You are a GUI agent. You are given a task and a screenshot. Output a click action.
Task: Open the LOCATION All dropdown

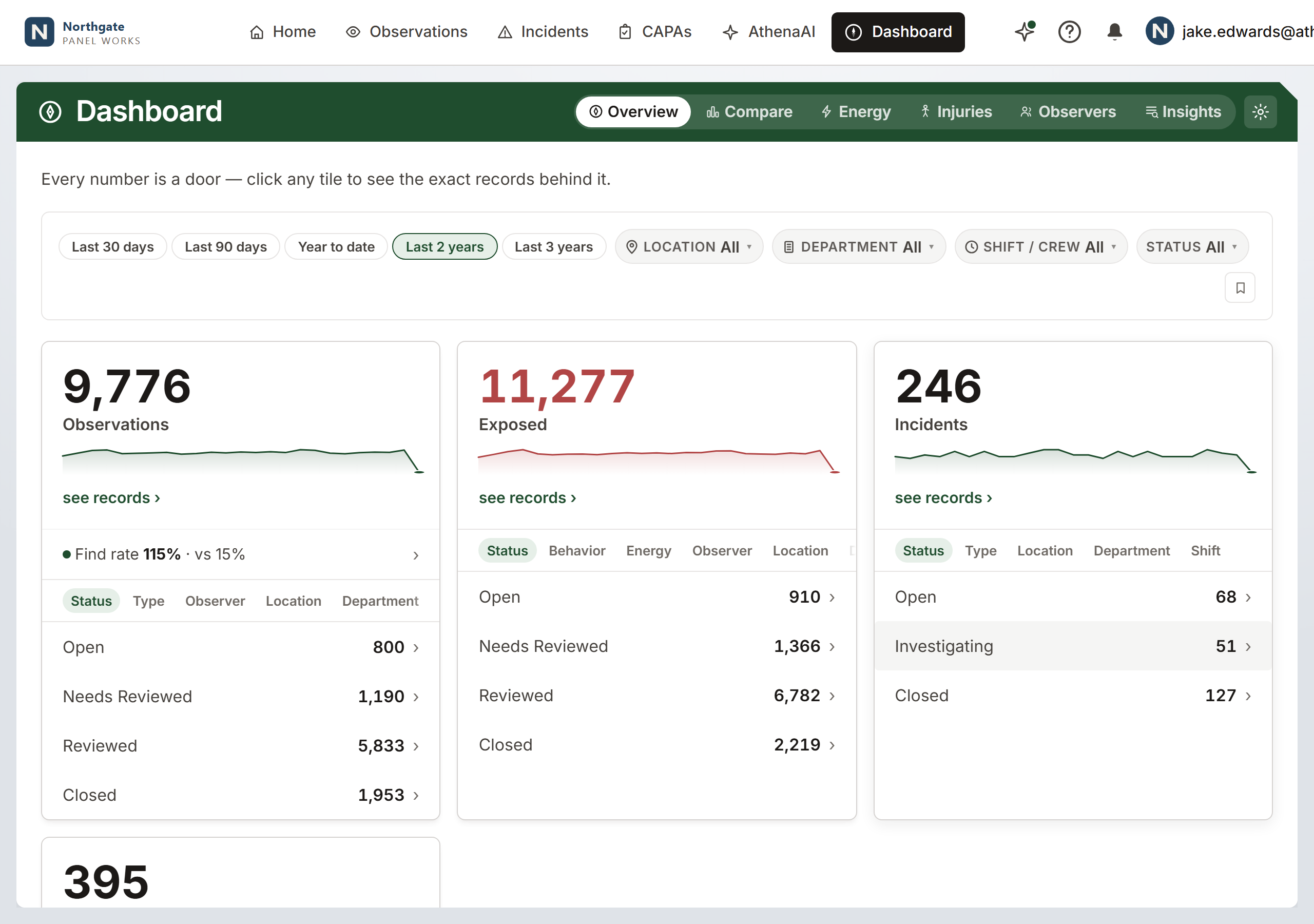[x=689, y=247]
